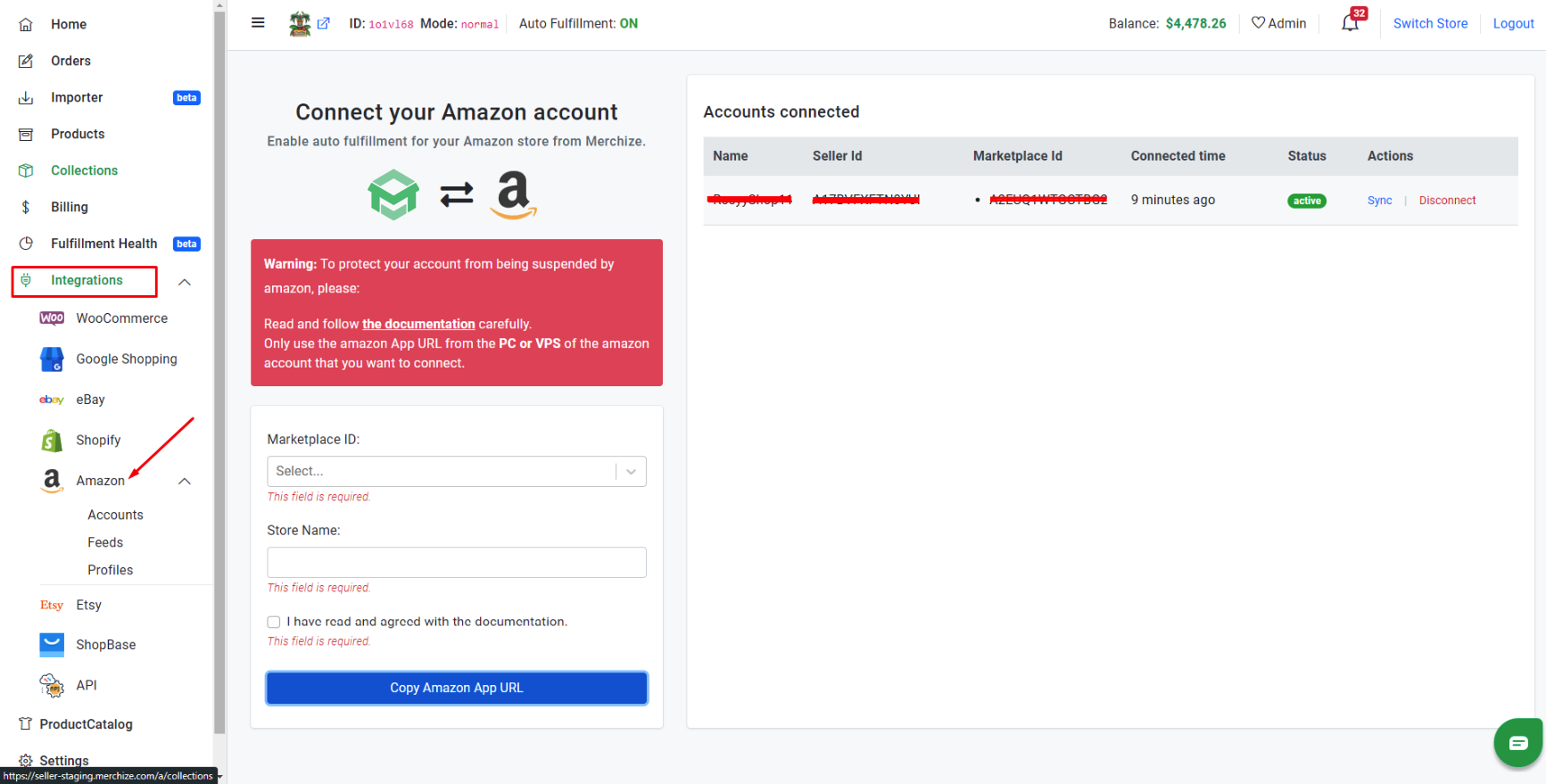The image size is (1546, 784).
Task: Click the Disconnect account link
Action: pyautogui.click(x=1447, y=201)
